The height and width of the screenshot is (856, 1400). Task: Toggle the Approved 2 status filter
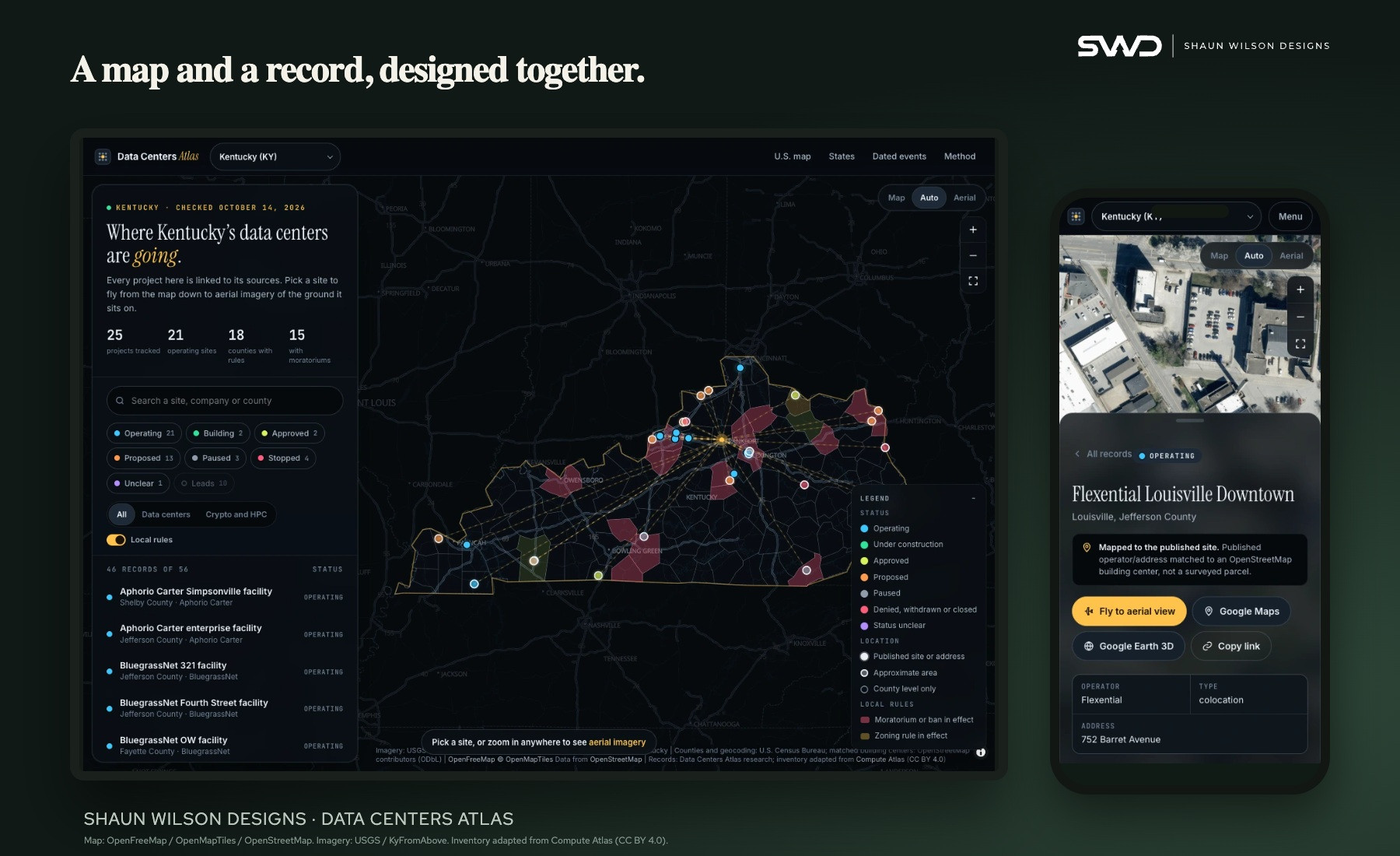[x=289, y=433]
